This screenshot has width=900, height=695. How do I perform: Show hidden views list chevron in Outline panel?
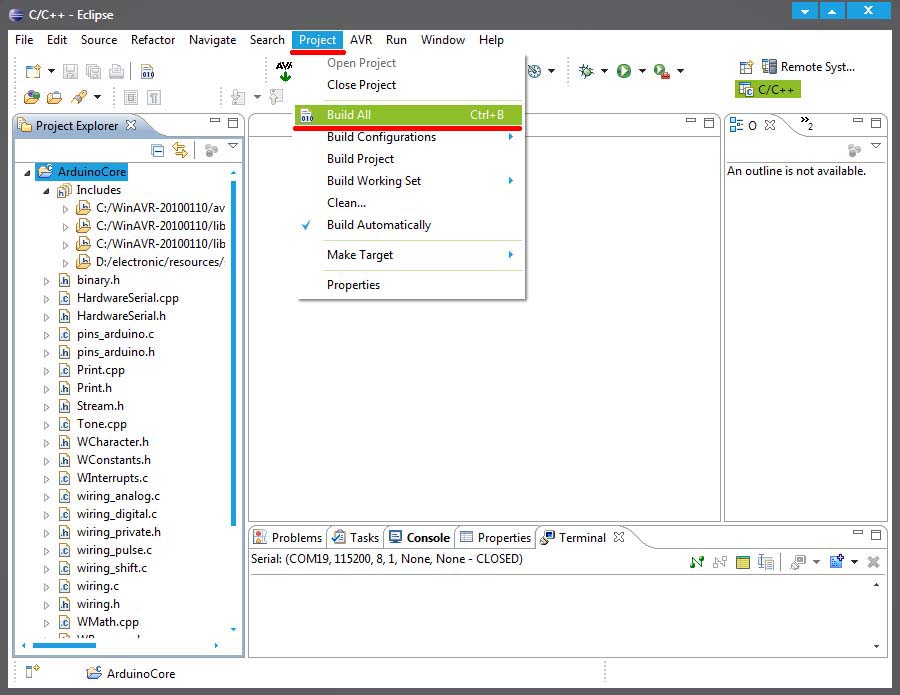point(806,123)
